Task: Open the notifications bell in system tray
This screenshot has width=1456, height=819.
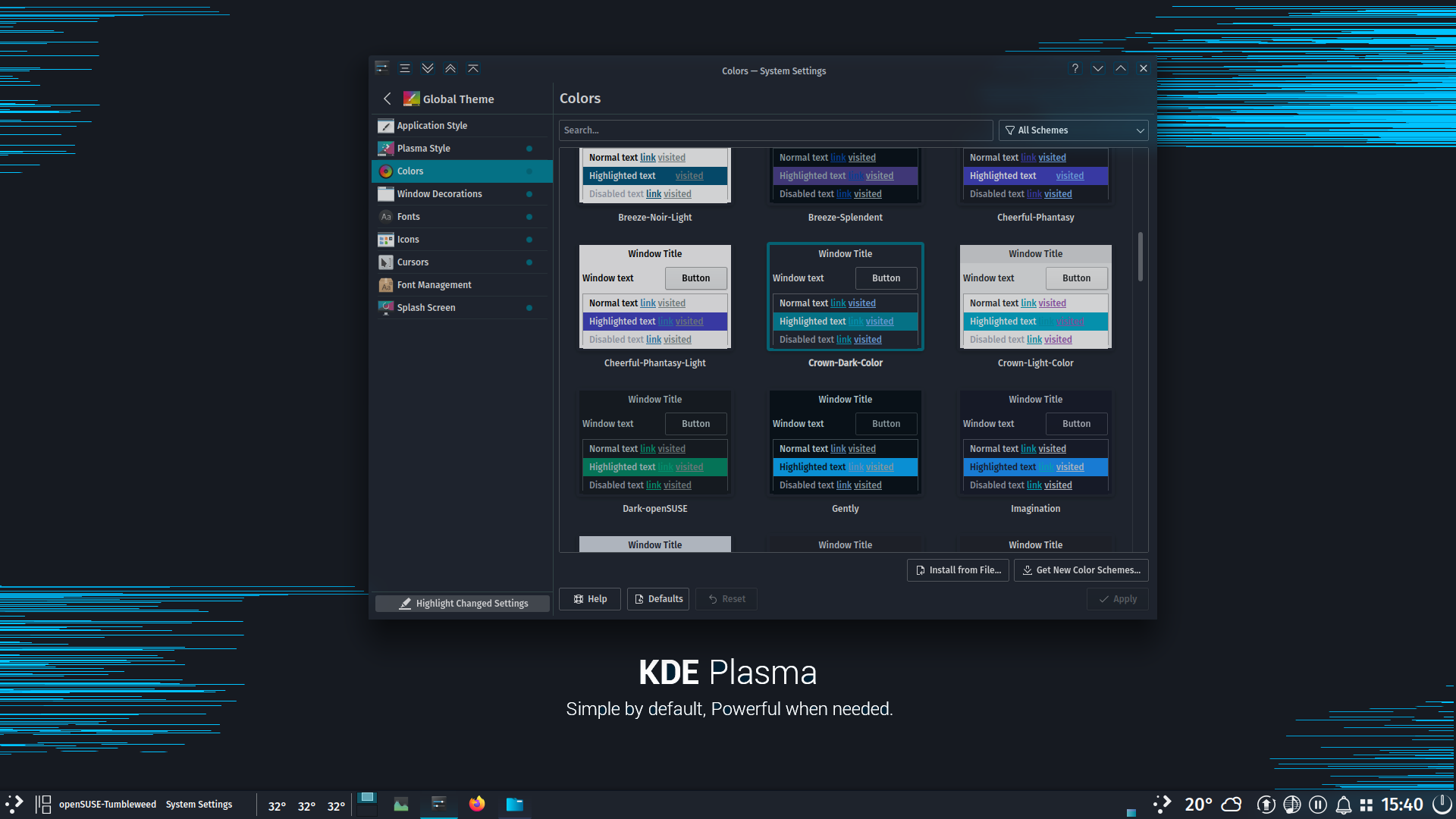Action: [1343, 805]
